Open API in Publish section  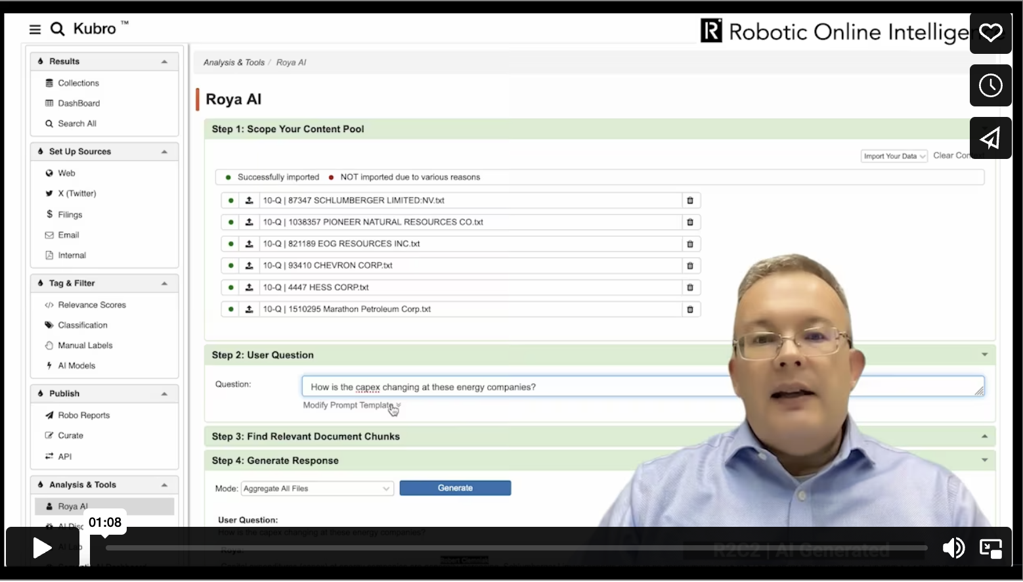pos(64,456)
